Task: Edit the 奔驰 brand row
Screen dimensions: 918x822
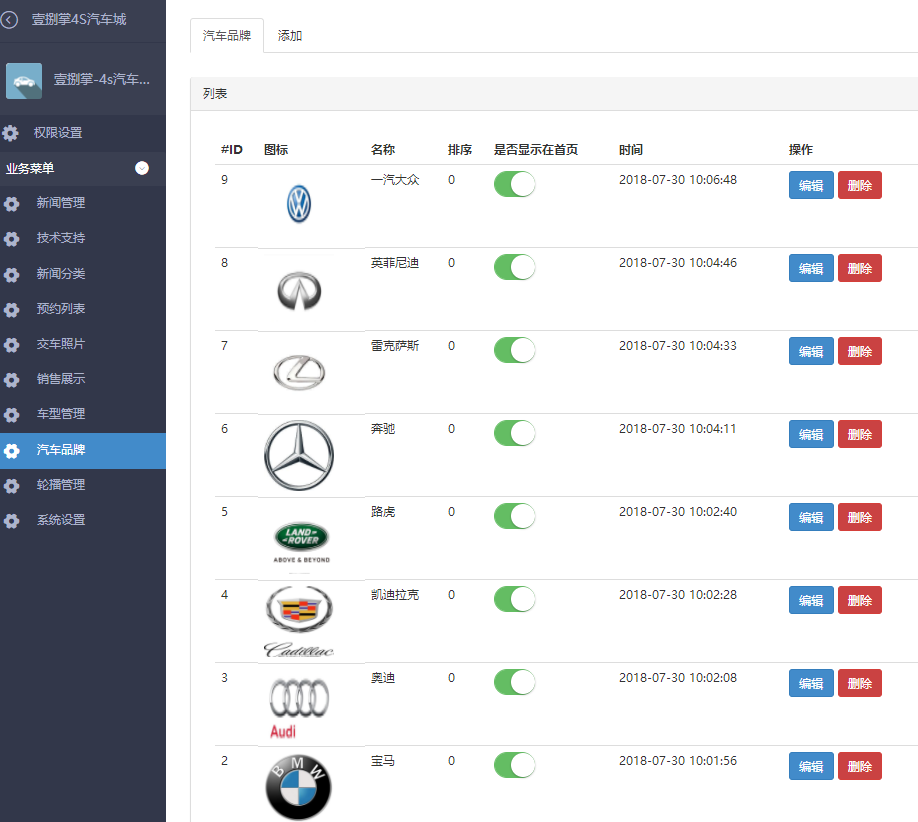Action: pos(811,435)
